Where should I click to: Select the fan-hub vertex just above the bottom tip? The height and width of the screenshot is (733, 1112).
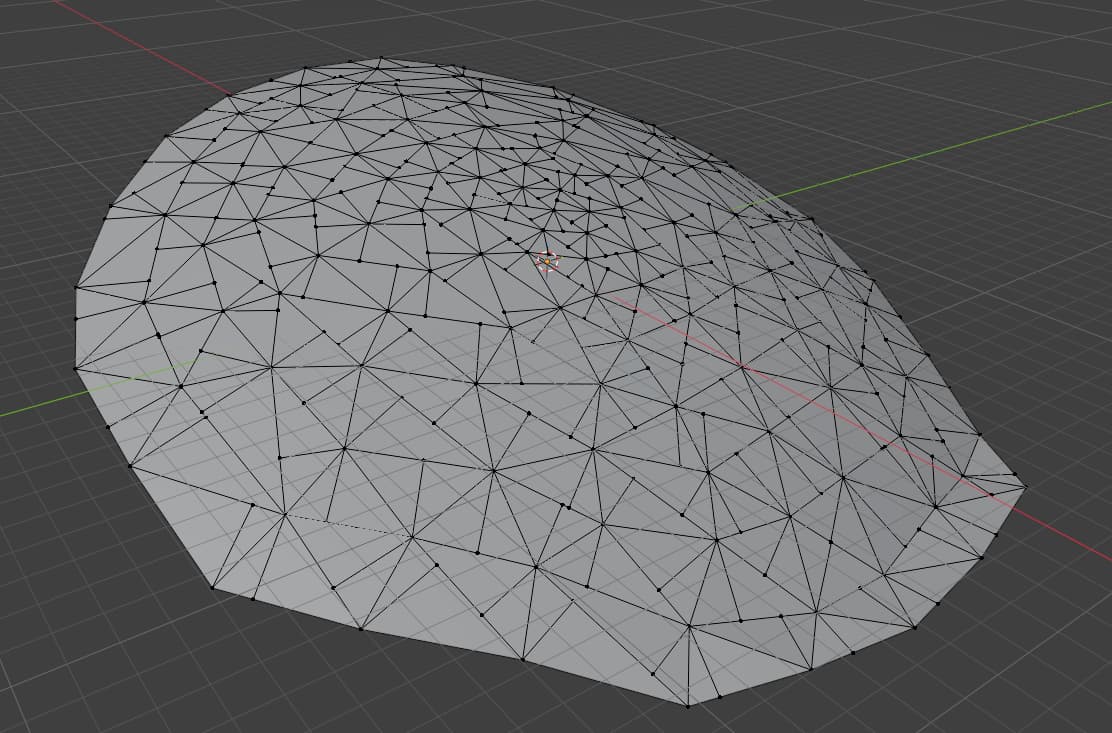(689, 625)
